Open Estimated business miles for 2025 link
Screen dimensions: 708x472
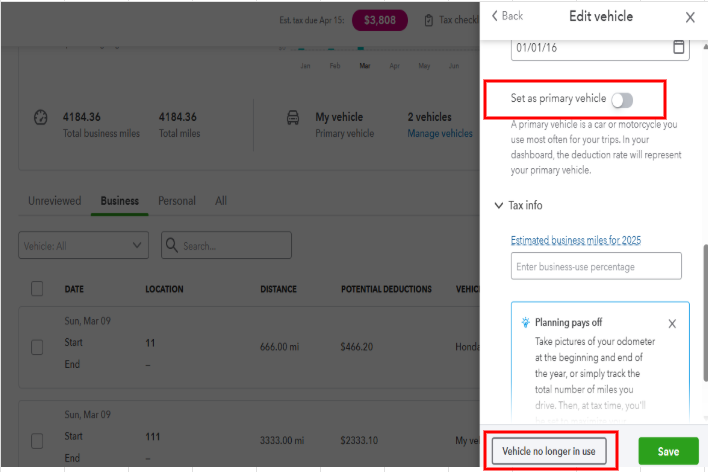[x=576, y=240]
